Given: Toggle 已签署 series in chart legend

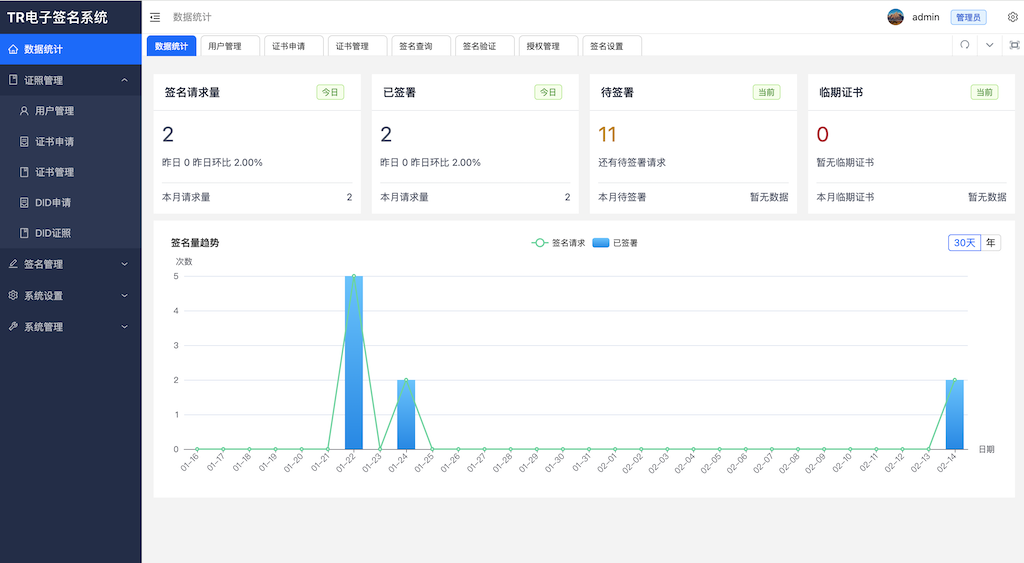Looking at the screenshot, I should point(615,243).
